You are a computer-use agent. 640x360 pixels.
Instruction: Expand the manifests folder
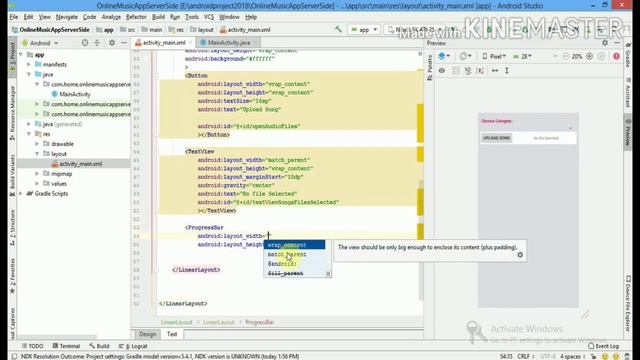point(29,64)
